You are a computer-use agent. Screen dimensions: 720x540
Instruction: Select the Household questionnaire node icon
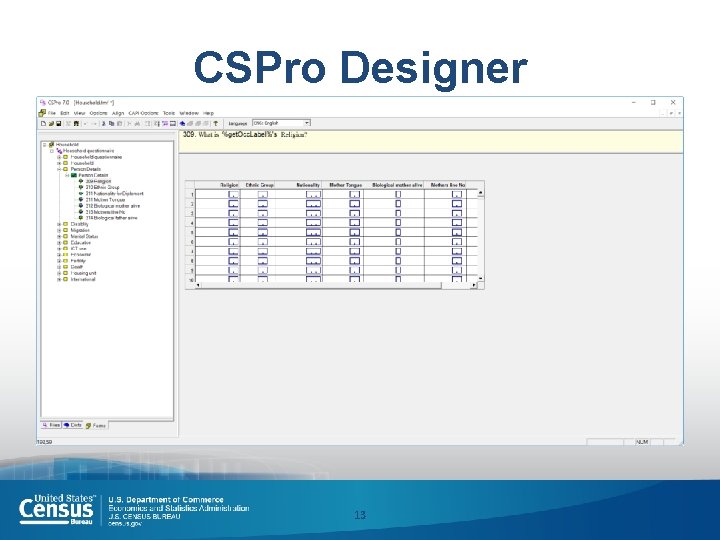59,151
